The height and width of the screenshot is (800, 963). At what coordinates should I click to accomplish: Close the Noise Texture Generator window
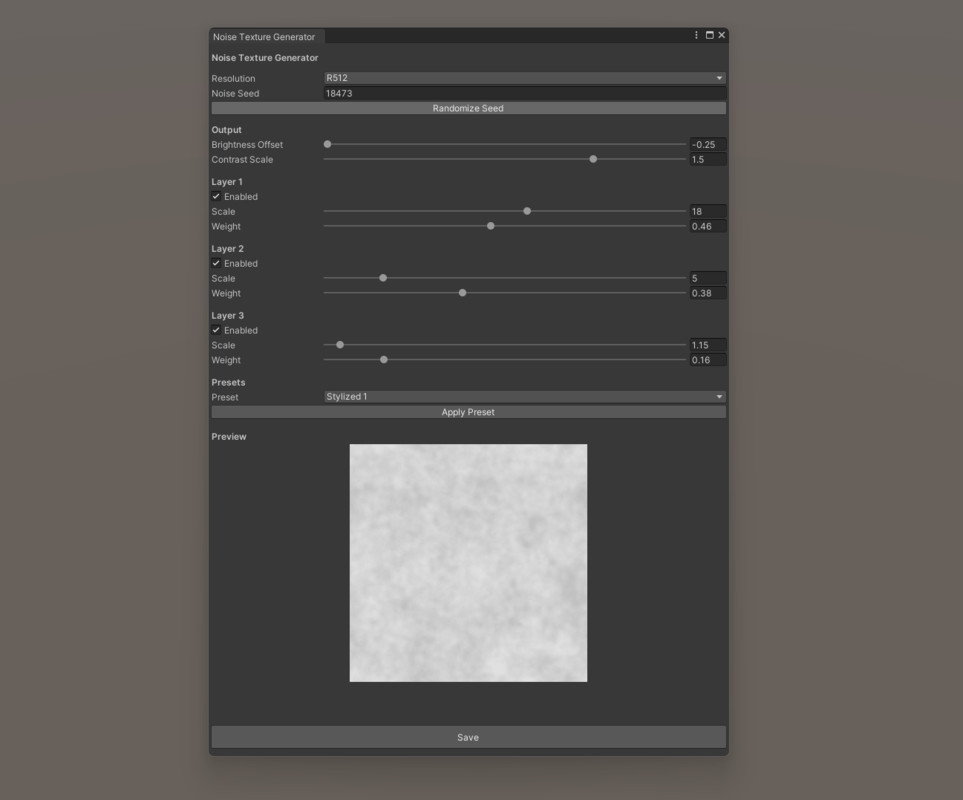722,35
